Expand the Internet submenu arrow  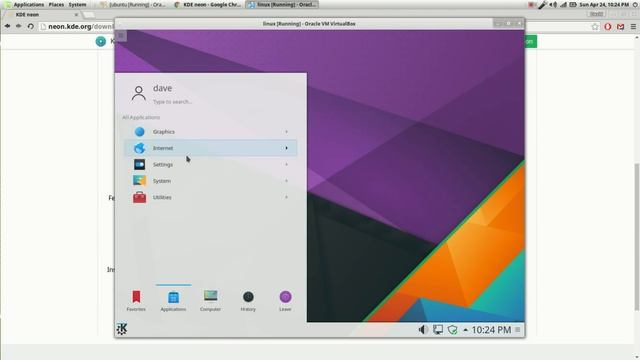click(x=287, y=148)
